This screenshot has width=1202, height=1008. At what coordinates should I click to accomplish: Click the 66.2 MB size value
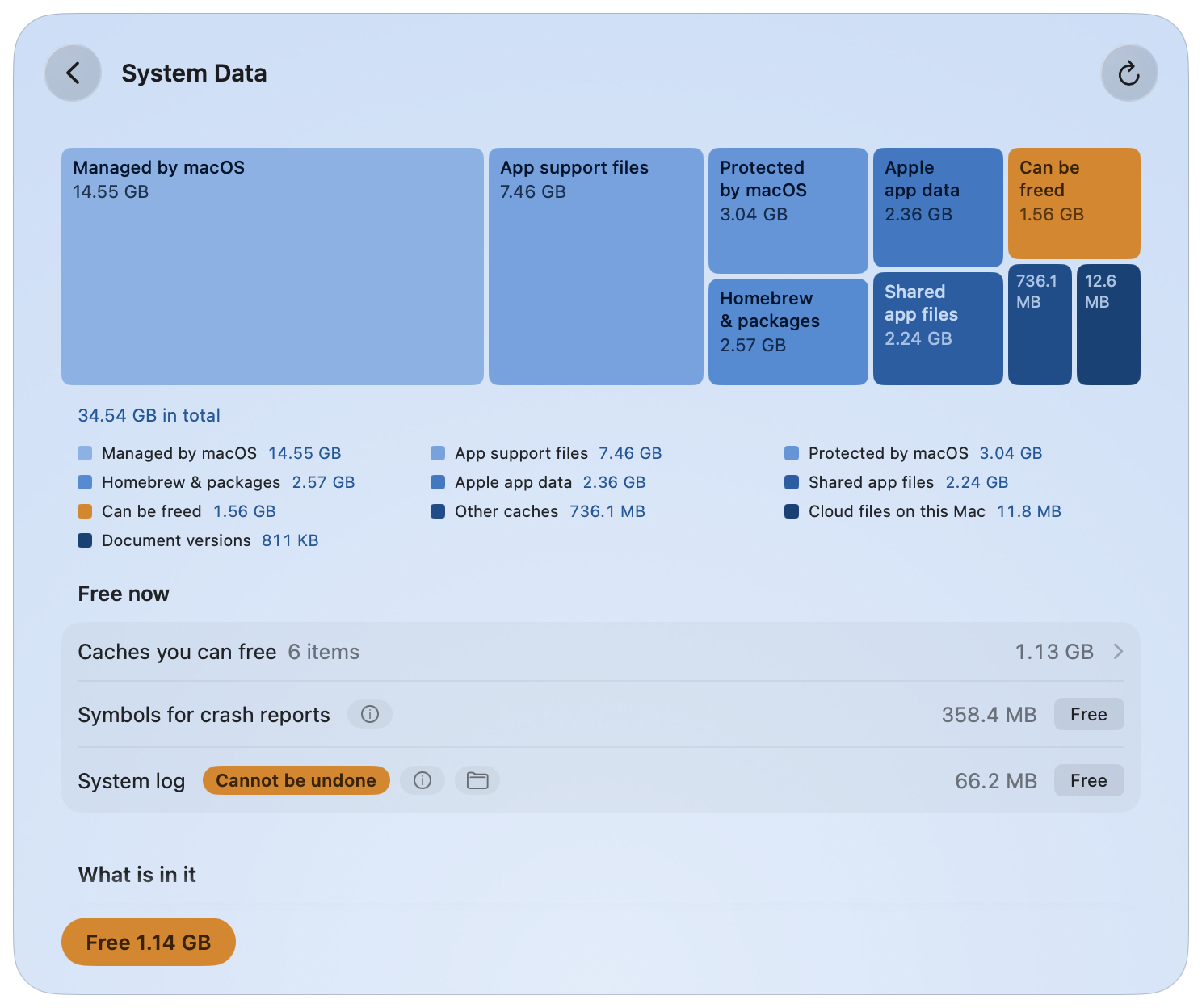pyautogui.click(x=995, y=781)
